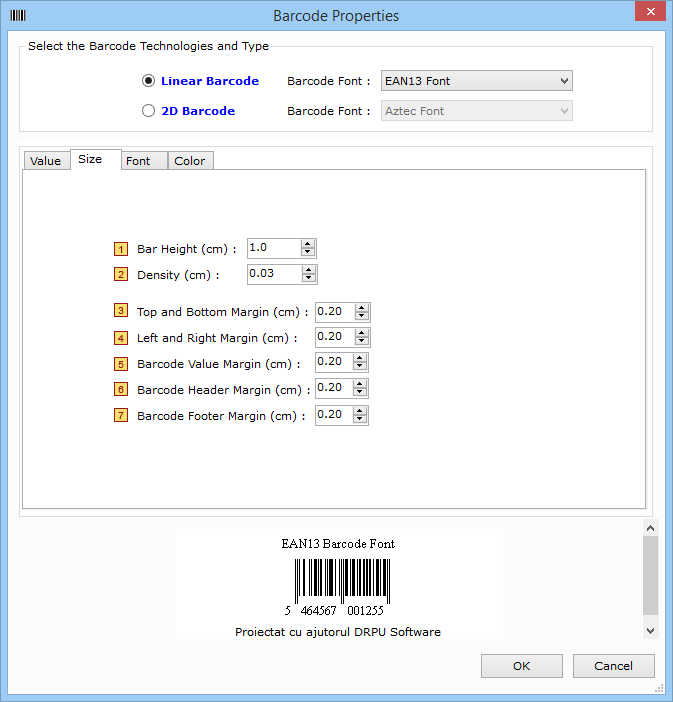Click the 'Density (cm) :' label

click(178, 275)
